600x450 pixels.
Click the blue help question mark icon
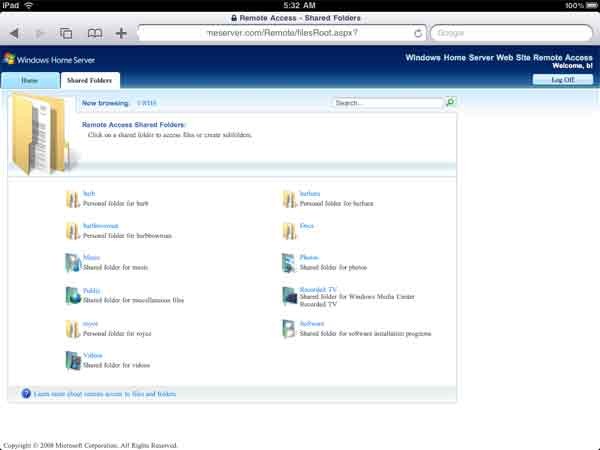click(x=26, y=393)
